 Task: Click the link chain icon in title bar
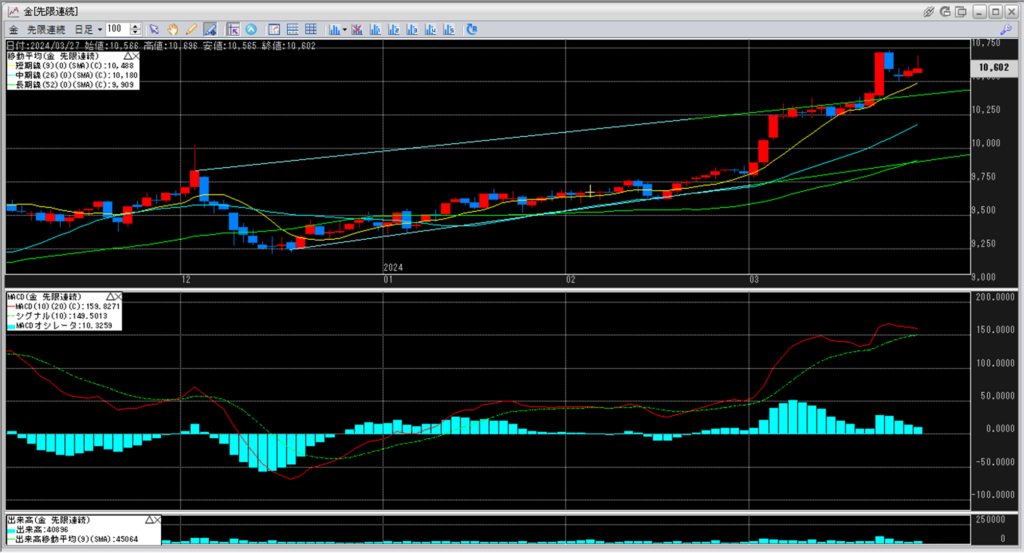[x=929, y=10]
